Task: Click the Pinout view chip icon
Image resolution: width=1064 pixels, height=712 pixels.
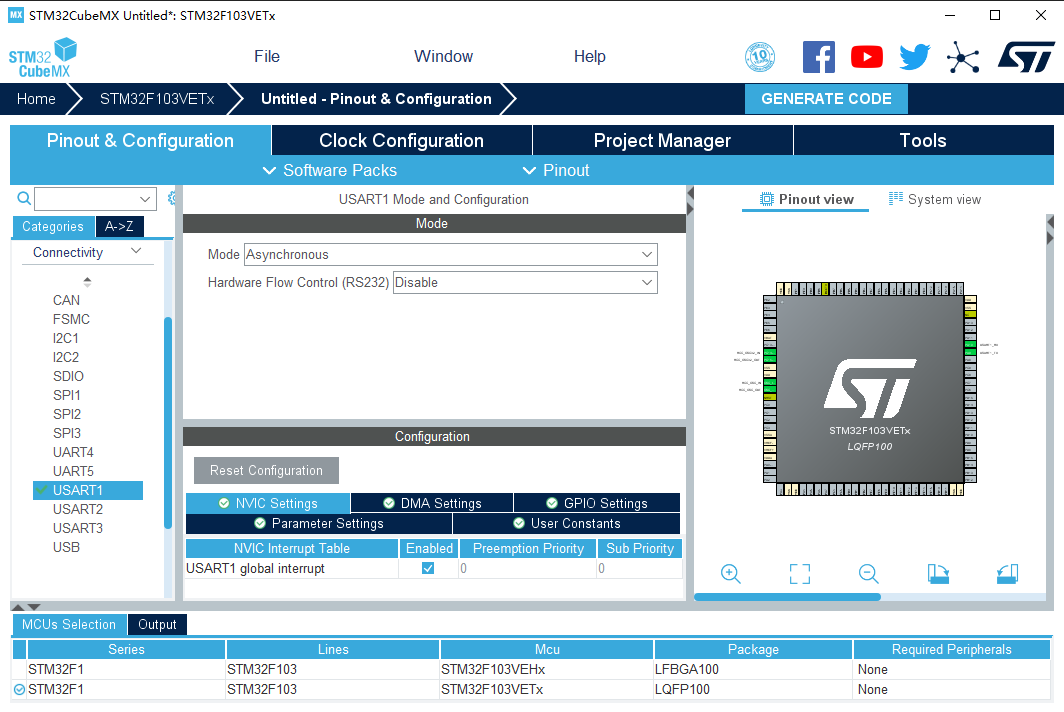Action: tap(767, 200)
